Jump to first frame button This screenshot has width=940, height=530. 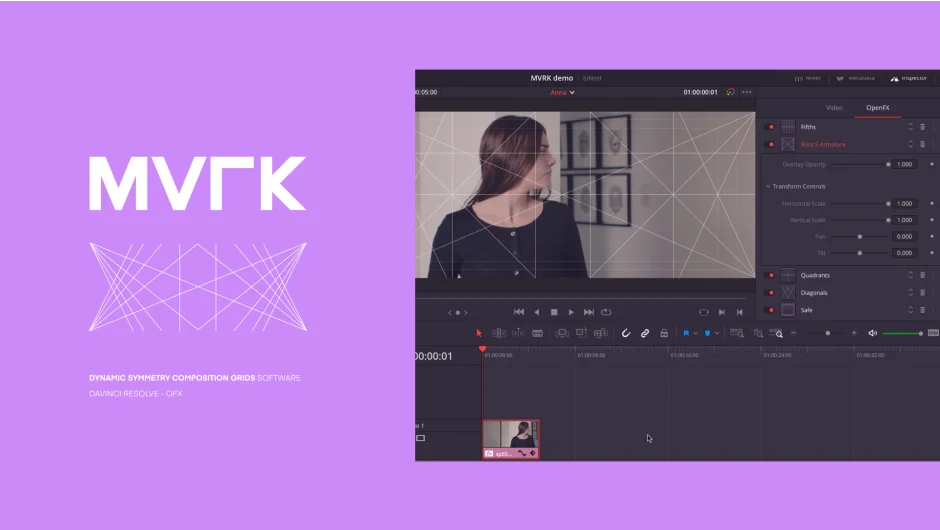click(x=519, y=312)
